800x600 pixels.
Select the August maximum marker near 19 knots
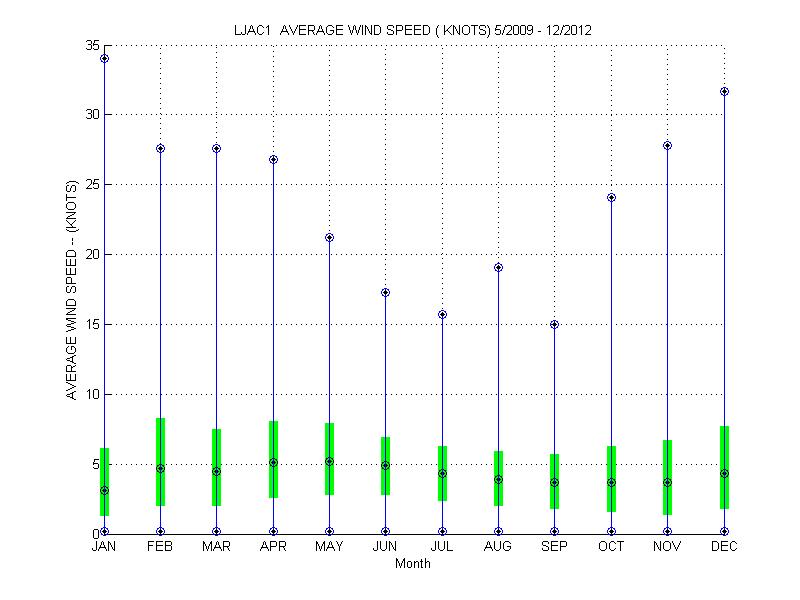tap(498, 267)
